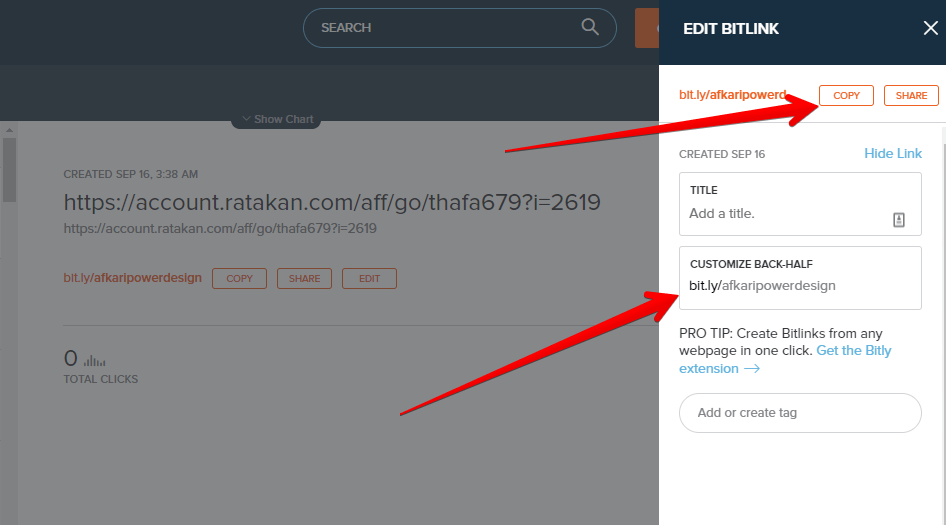Click the magnifying glass search icon
946x525 pixels.
click(590, 27)
